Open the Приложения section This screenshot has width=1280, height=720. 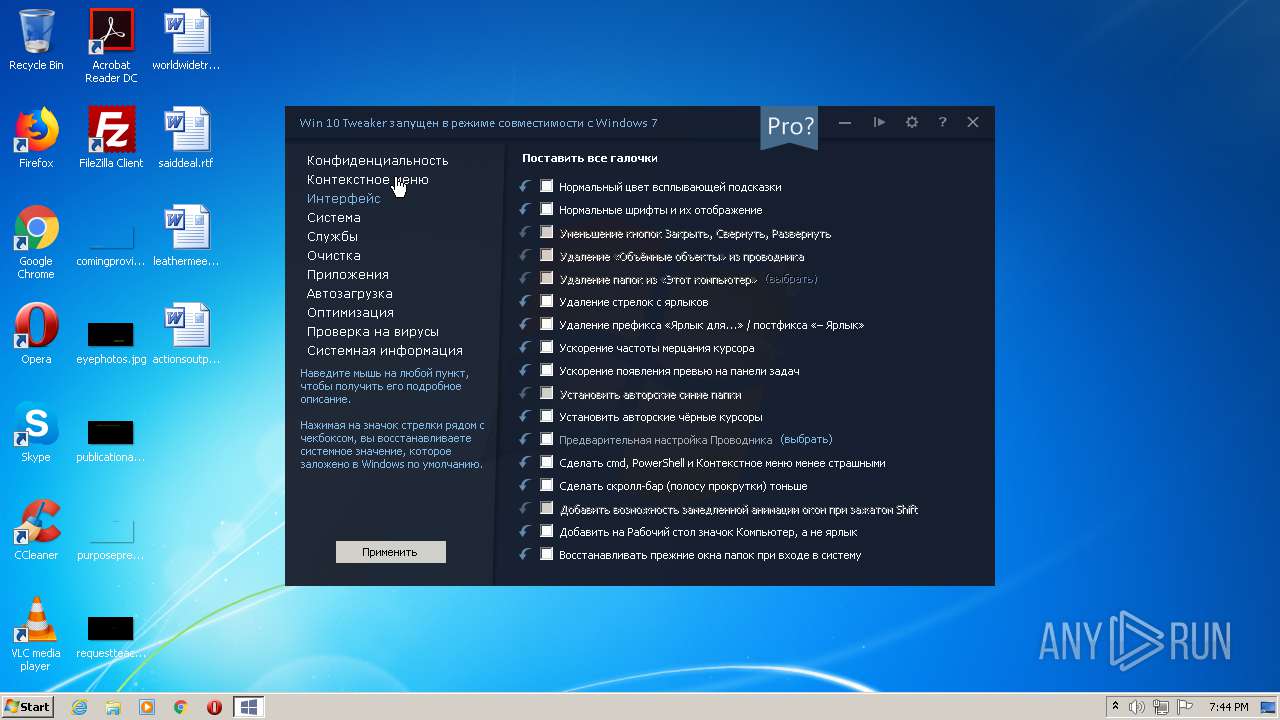coord(347,274)
